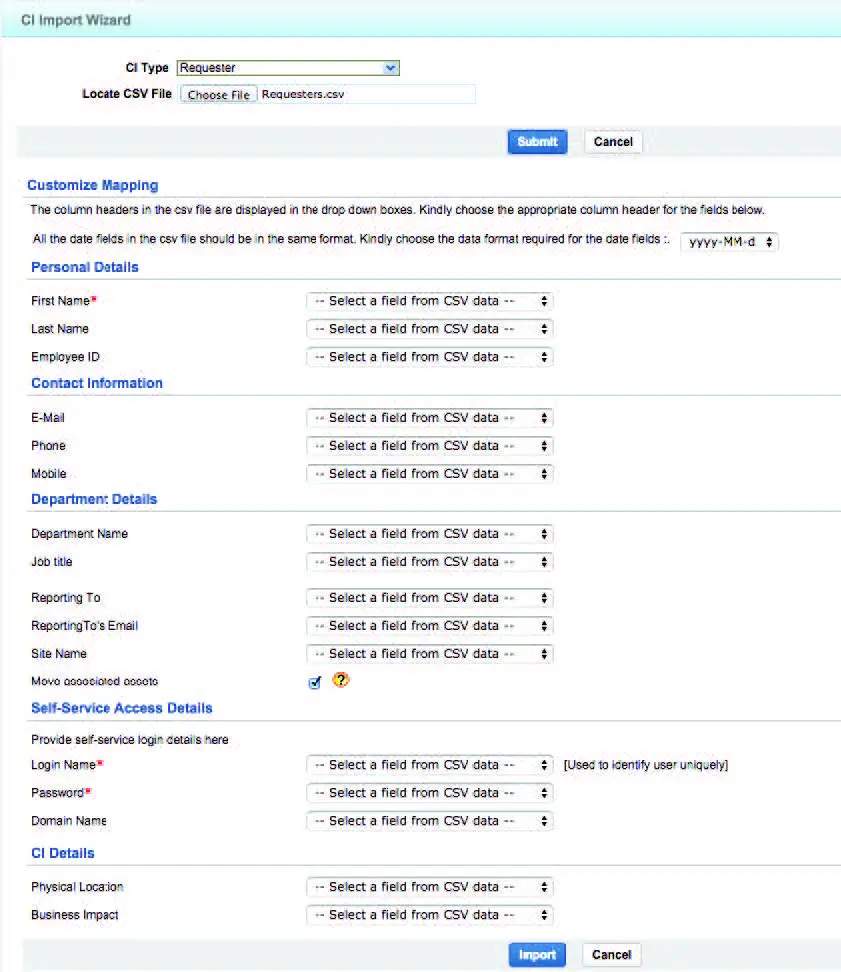The height and width of the screenshot is (972, 841).
Task: Open the Phone mapping dropdown
Action: point(429,445)
